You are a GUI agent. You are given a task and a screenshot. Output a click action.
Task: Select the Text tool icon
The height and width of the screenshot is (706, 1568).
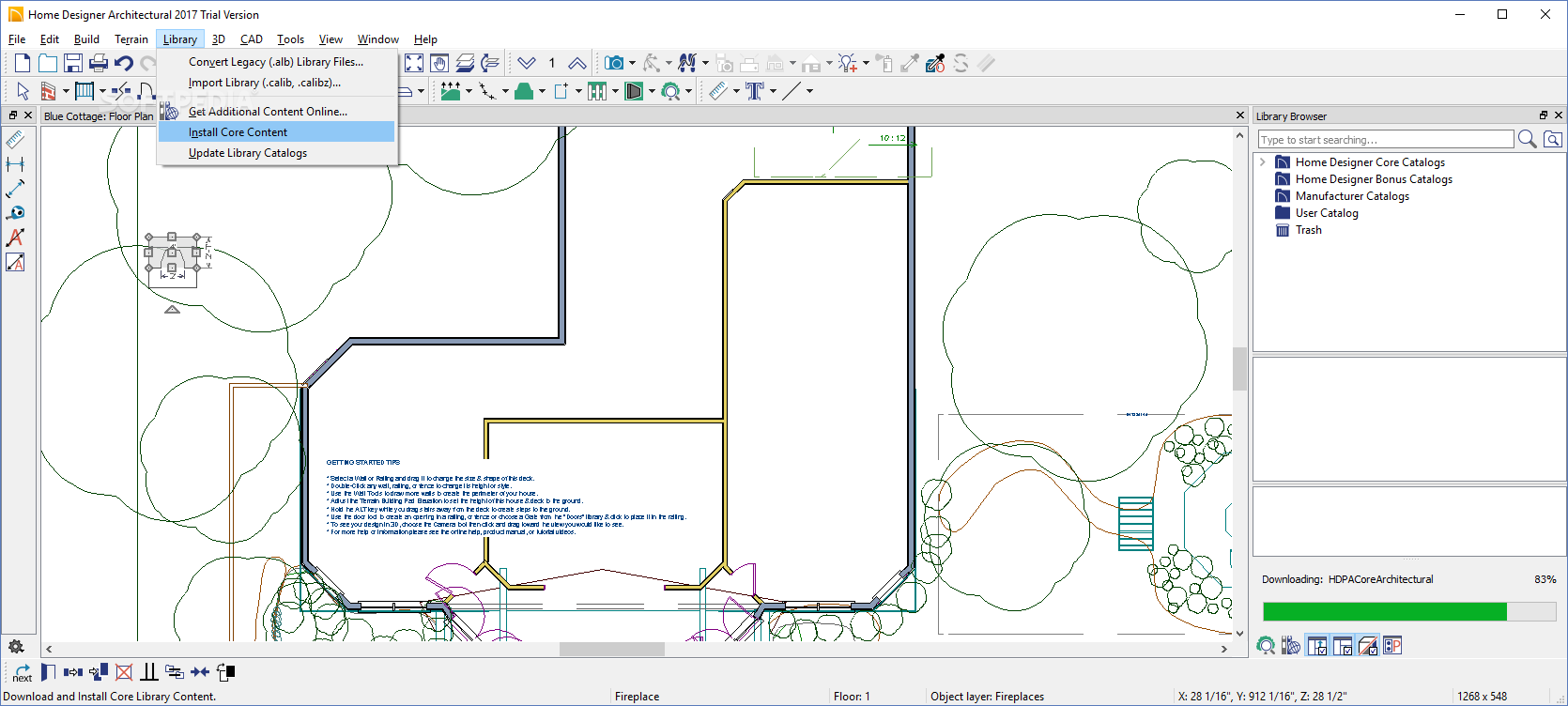pos(755,91)
